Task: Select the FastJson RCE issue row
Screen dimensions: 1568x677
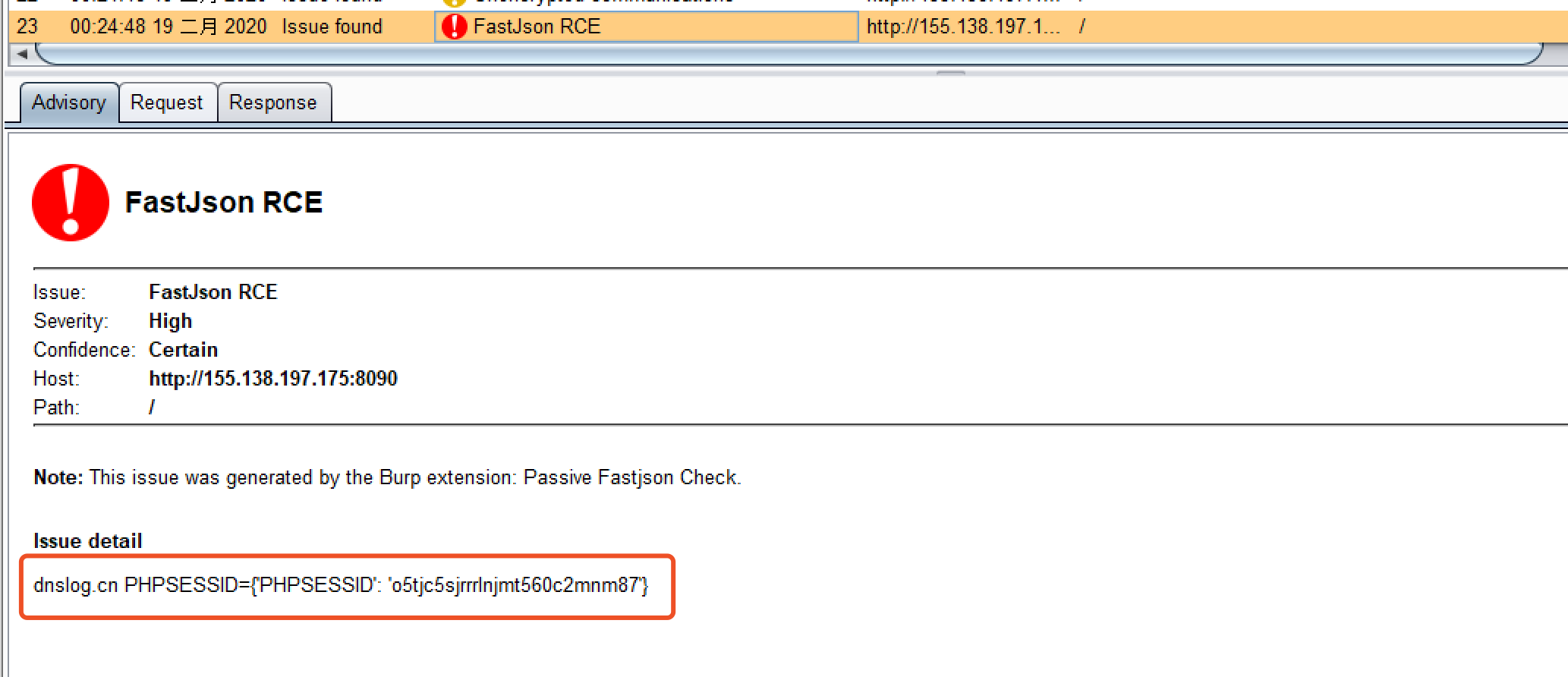Action: [788, 27]
